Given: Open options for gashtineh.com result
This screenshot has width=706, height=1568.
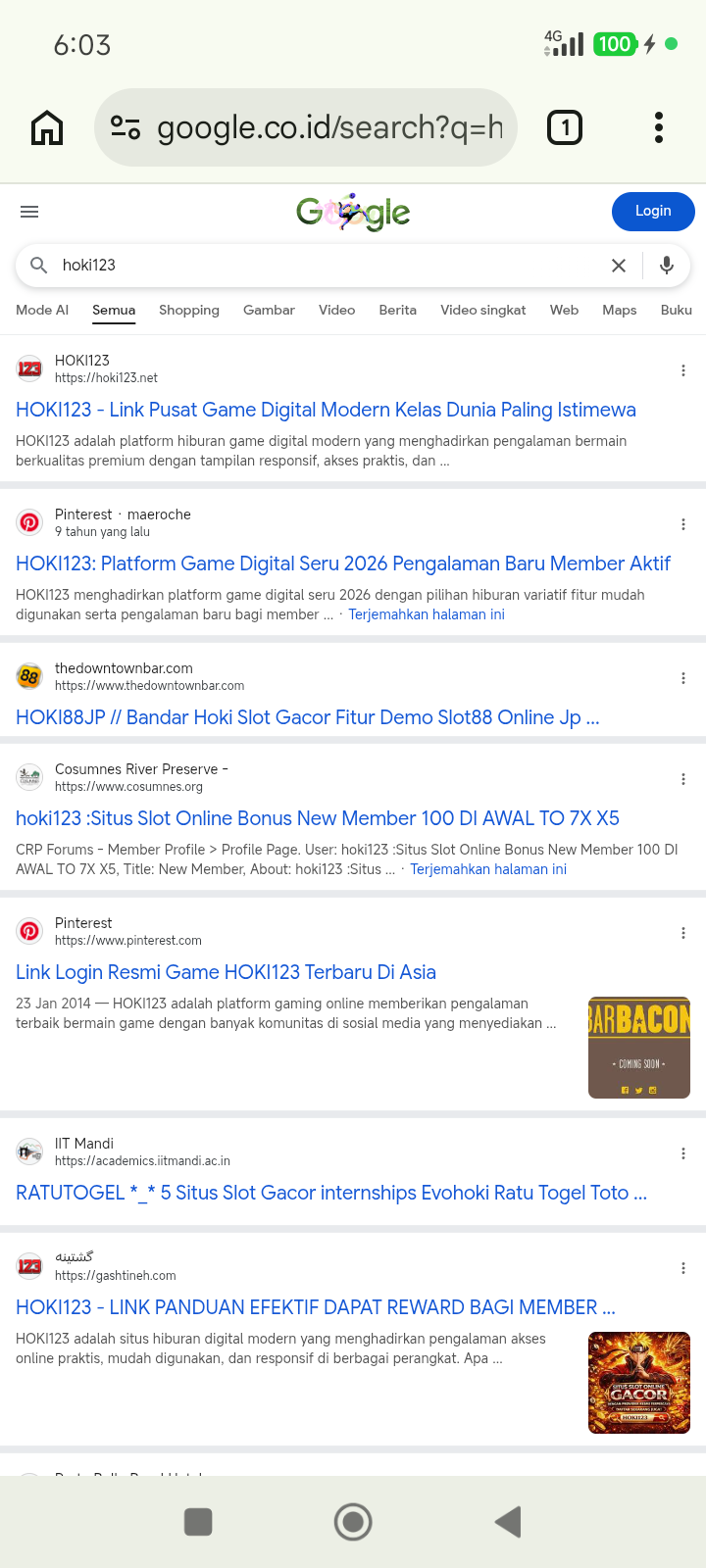Looking at the screenshot, I should pyautogui.click(x=683, y=1268).
